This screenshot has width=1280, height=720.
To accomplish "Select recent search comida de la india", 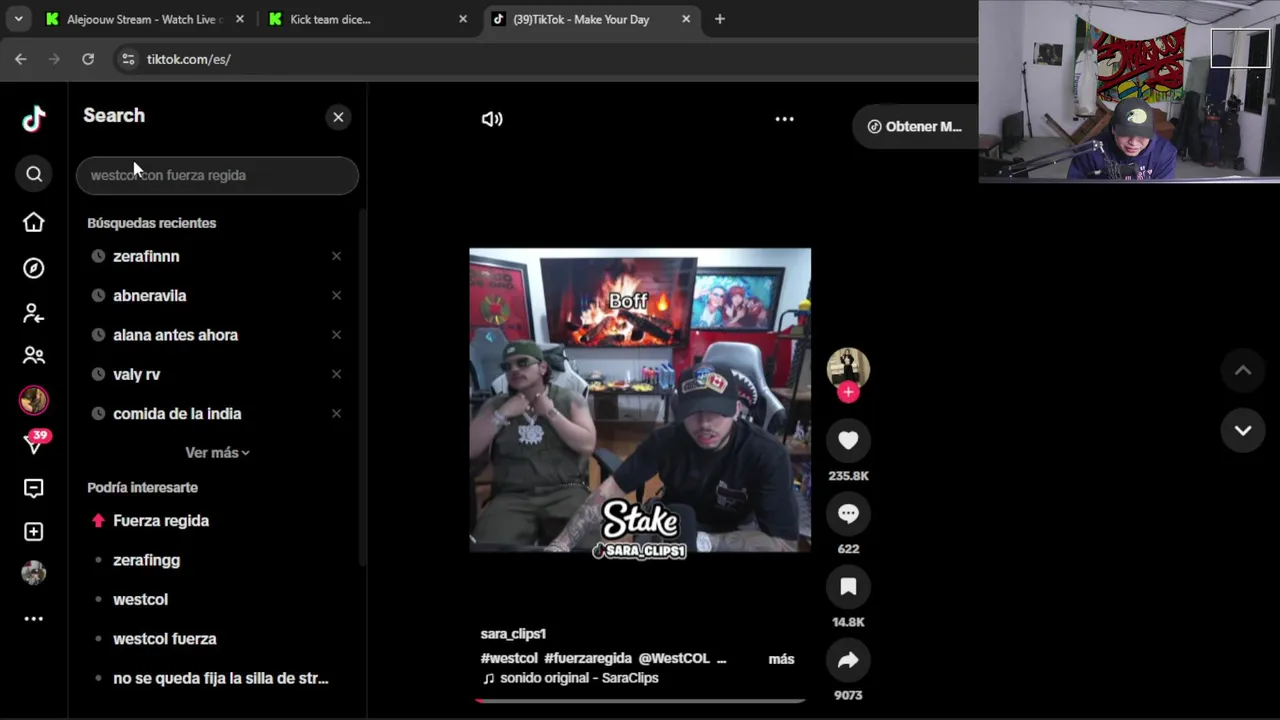I will (177, 414).
